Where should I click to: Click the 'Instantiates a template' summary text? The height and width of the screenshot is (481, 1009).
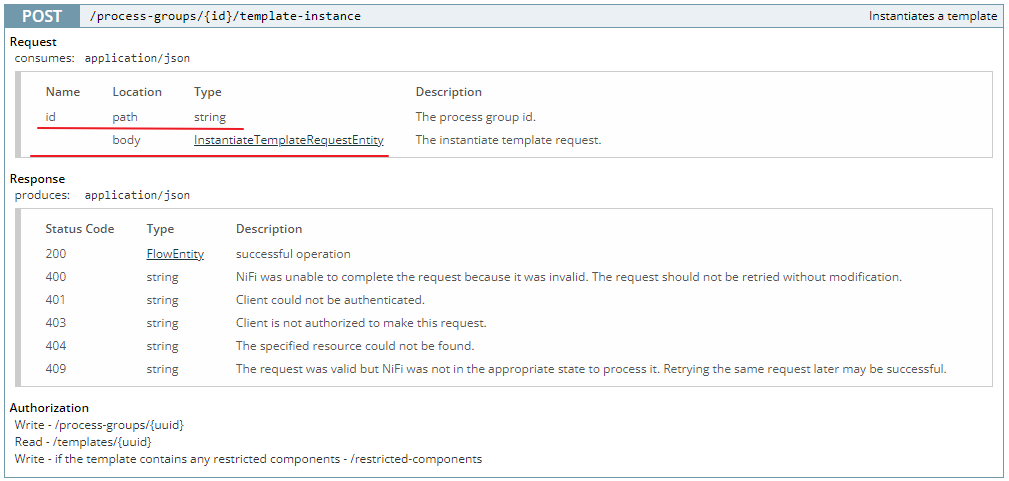click(932, 16)
